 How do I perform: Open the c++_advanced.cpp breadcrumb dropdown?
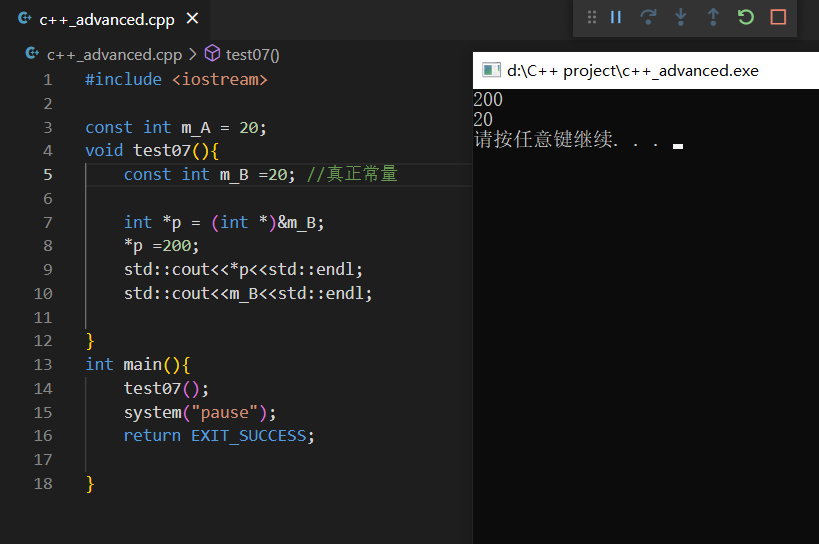tap(114, 55)
